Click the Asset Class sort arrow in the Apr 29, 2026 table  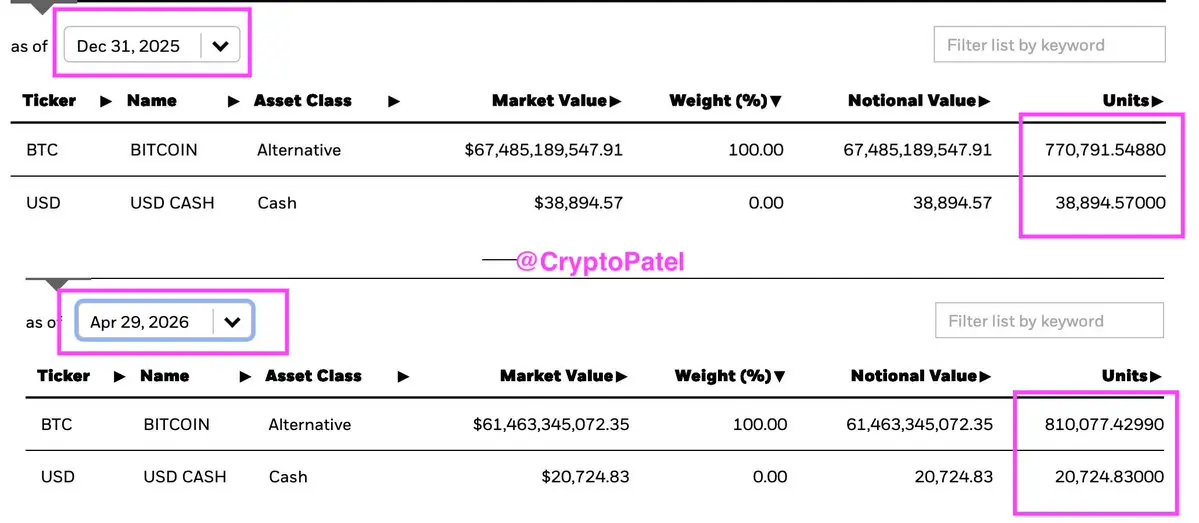[403, 376]
